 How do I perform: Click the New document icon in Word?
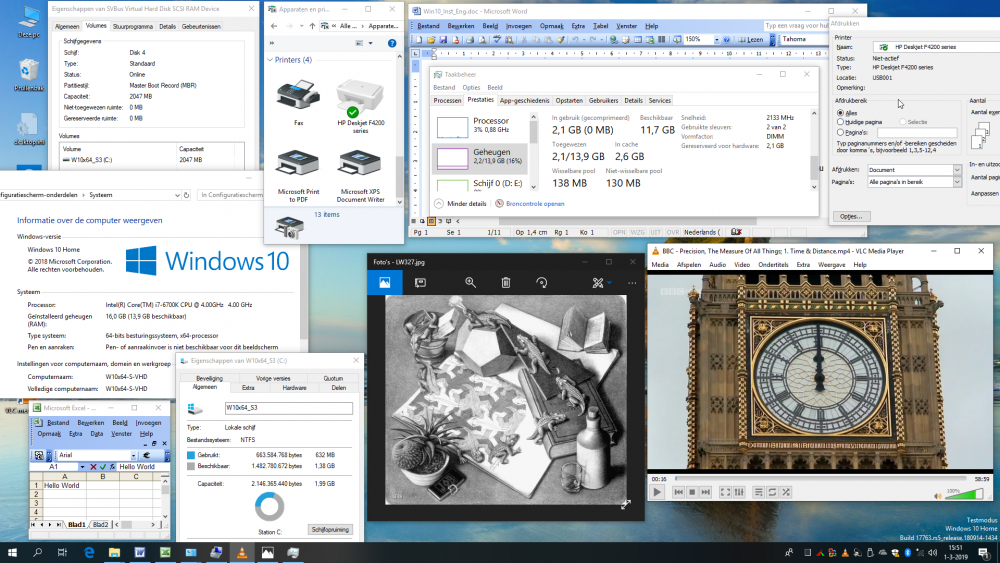pyautogui.click(x=419, y=40)
